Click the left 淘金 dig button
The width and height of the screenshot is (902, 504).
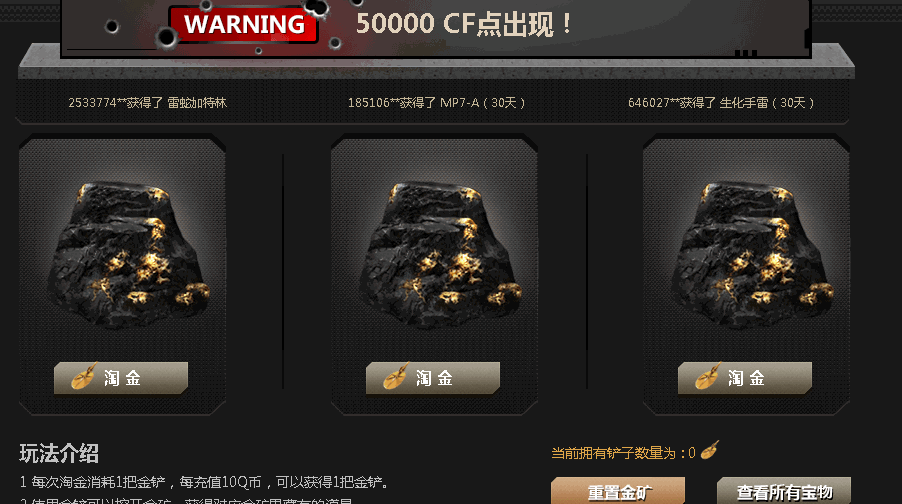coord(121,378)
